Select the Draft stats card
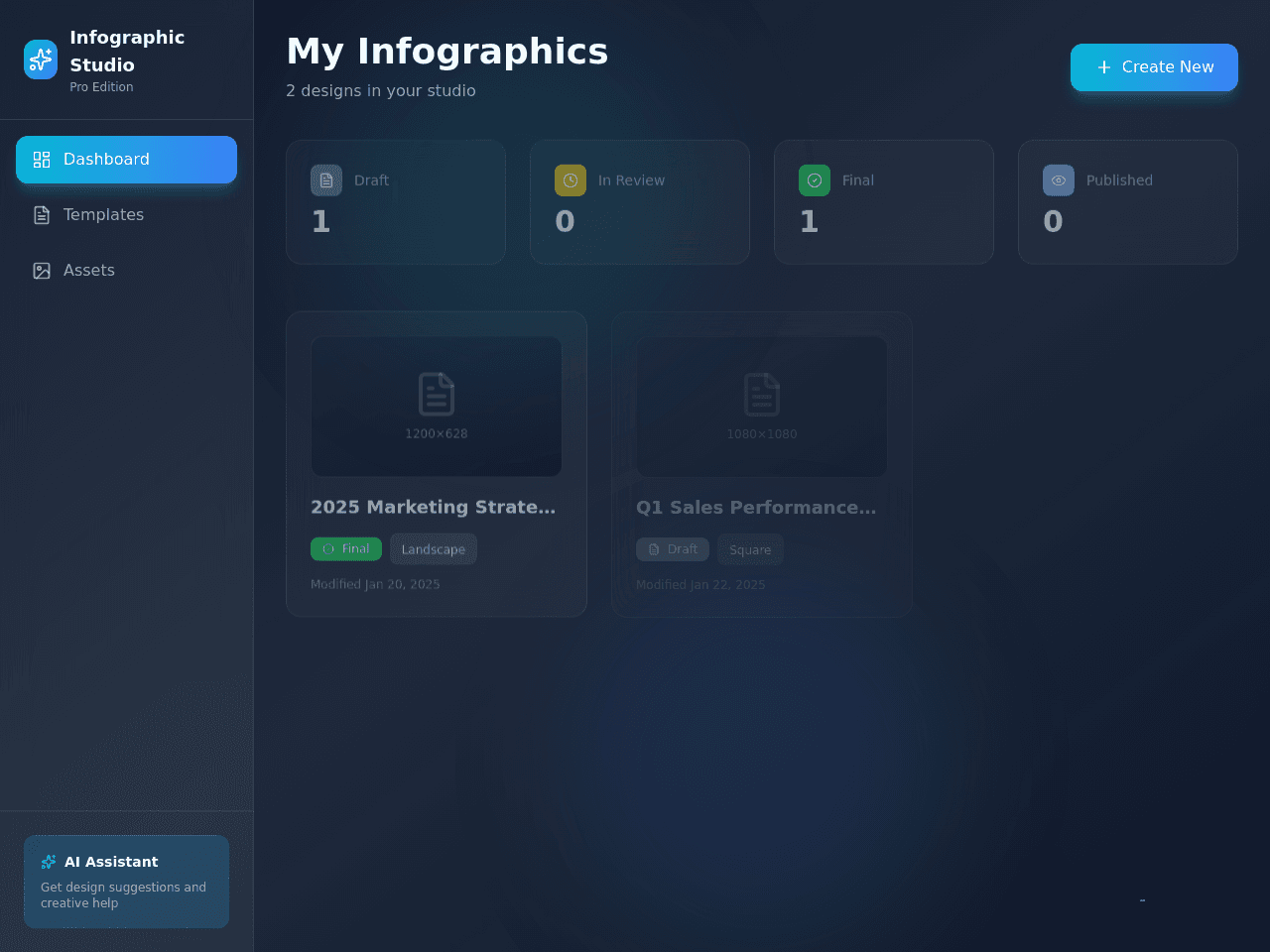Viewport: 1270px width, 952px height. pyautogui.click(x=396, y=202)
